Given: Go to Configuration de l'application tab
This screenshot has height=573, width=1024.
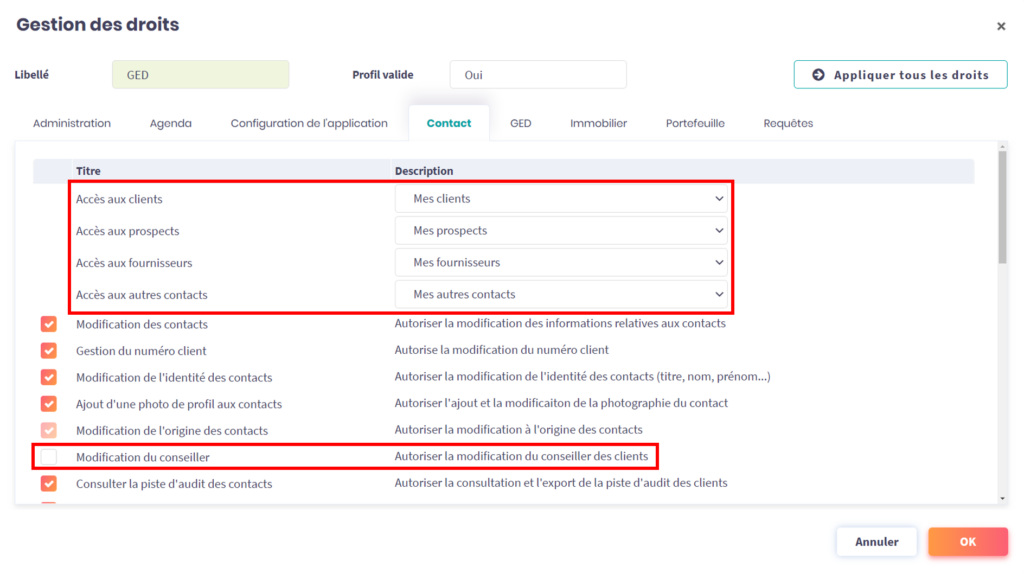Looking at the screenshot, I should pos(309,124).
